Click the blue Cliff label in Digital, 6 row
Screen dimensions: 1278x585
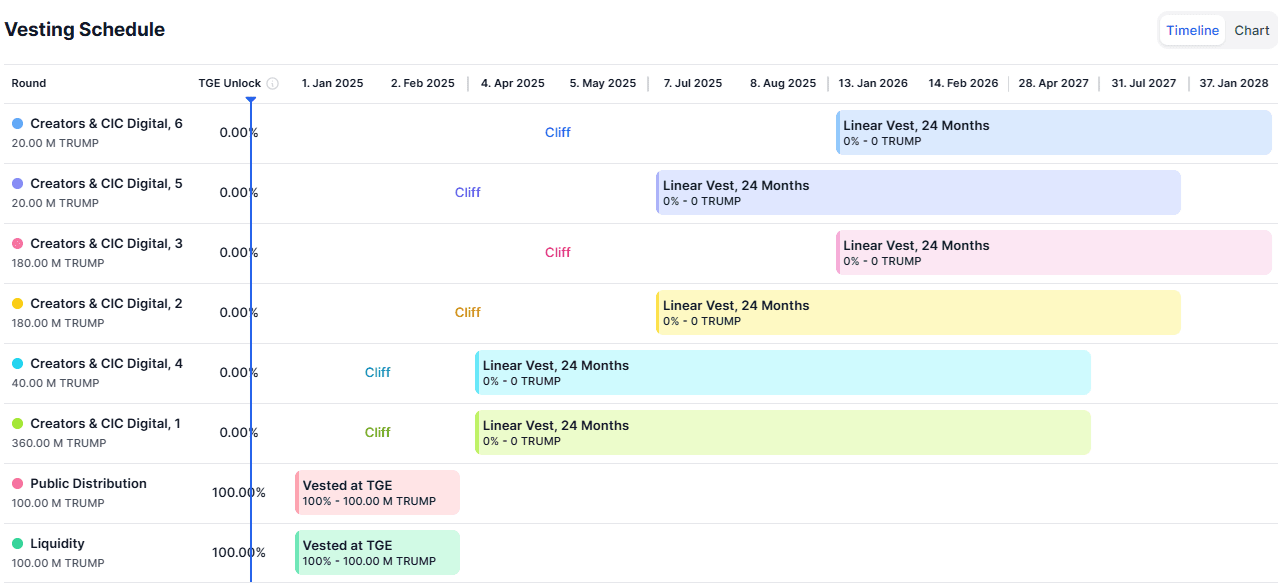[x=558, y=133]
